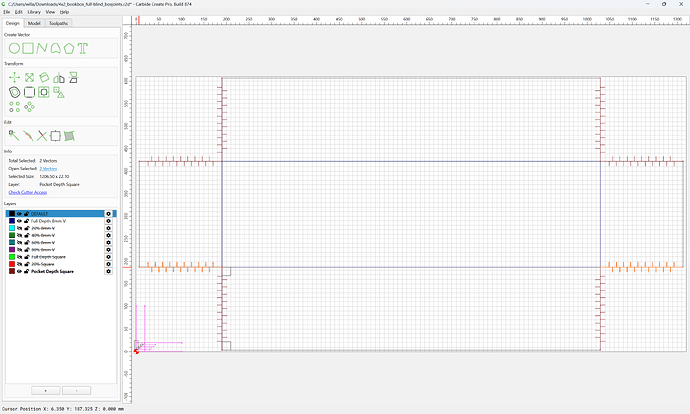Viewport: 690px width, 414px height.
Task: Remove layer with the minus button
Action: click(x=77, y=391)
